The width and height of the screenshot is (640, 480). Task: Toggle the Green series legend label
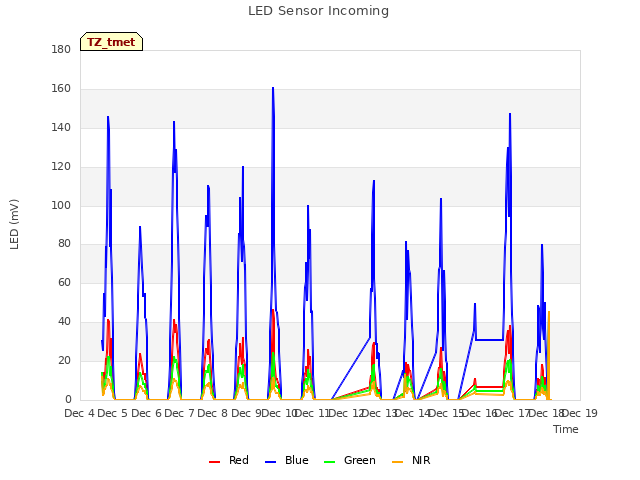(x=360, y=460)
